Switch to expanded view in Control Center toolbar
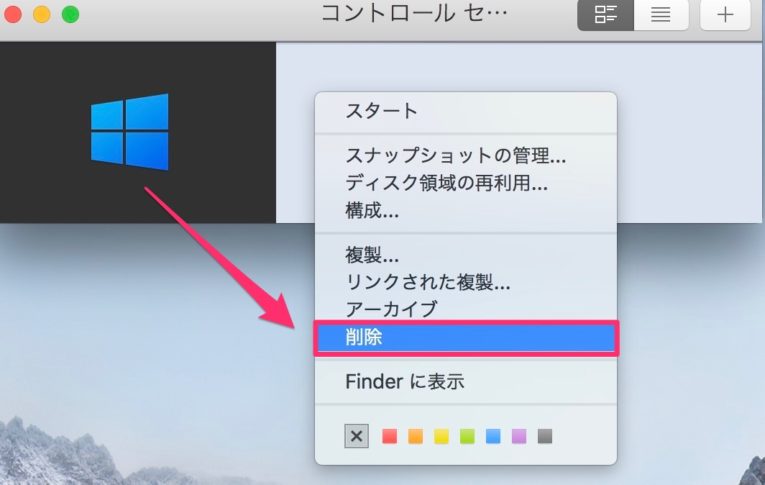 (x=605, y=15)
